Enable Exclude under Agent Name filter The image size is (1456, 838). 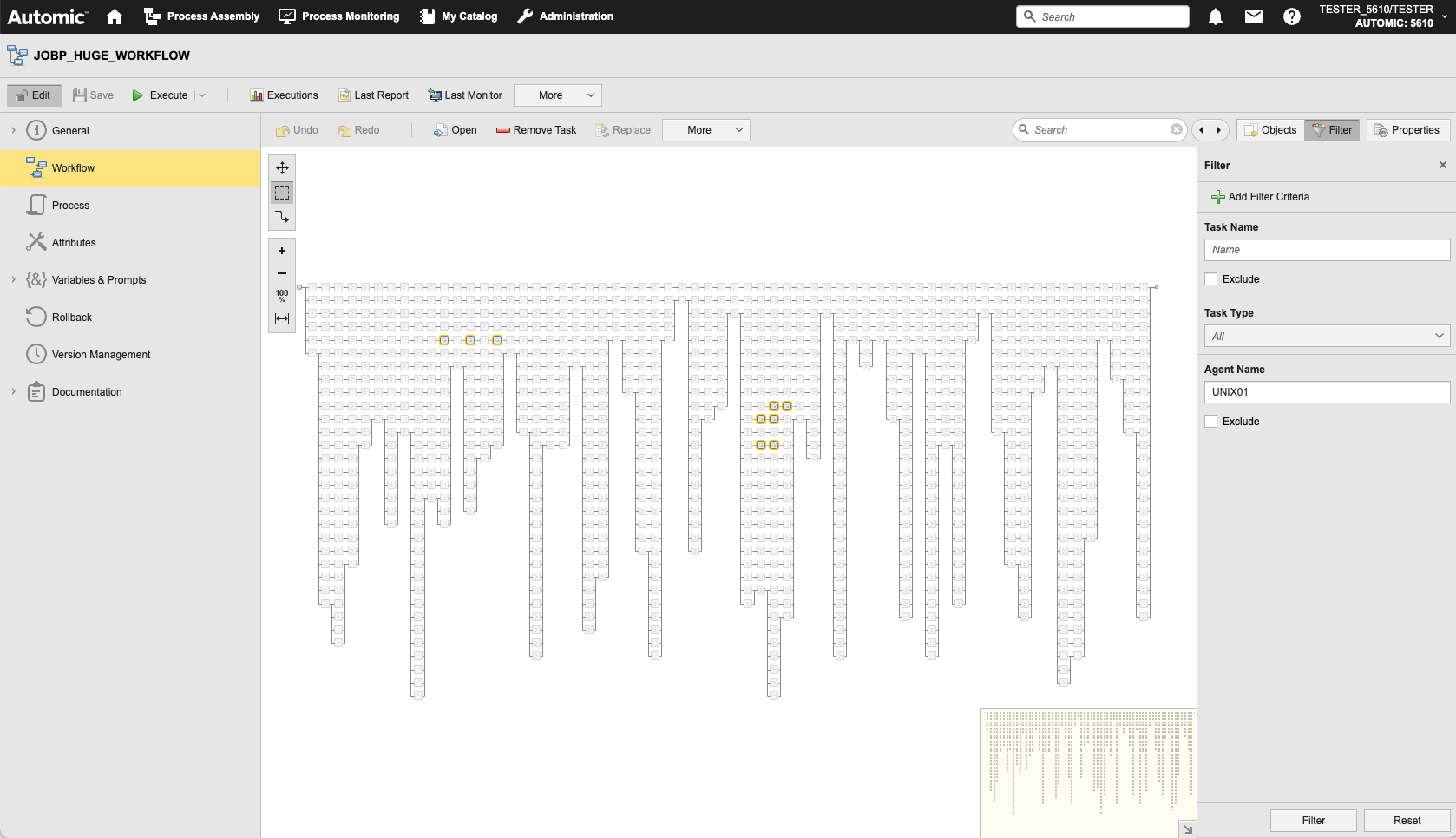[x=1211, y=421]
